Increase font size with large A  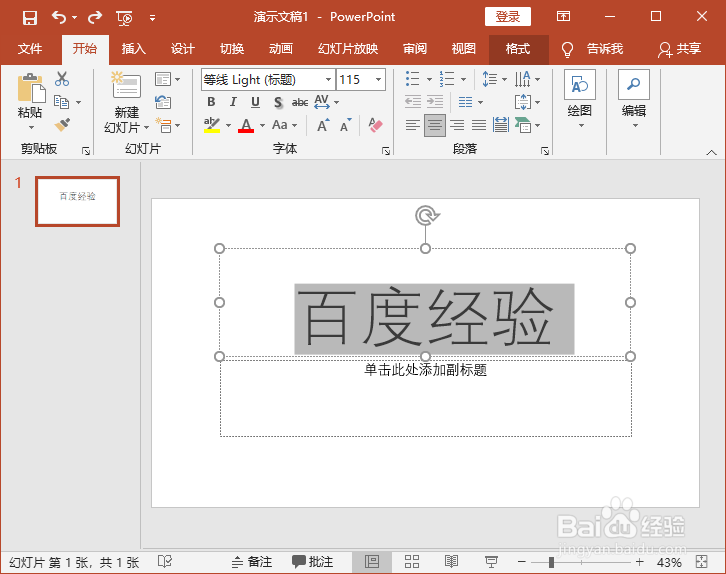point(323,125)
